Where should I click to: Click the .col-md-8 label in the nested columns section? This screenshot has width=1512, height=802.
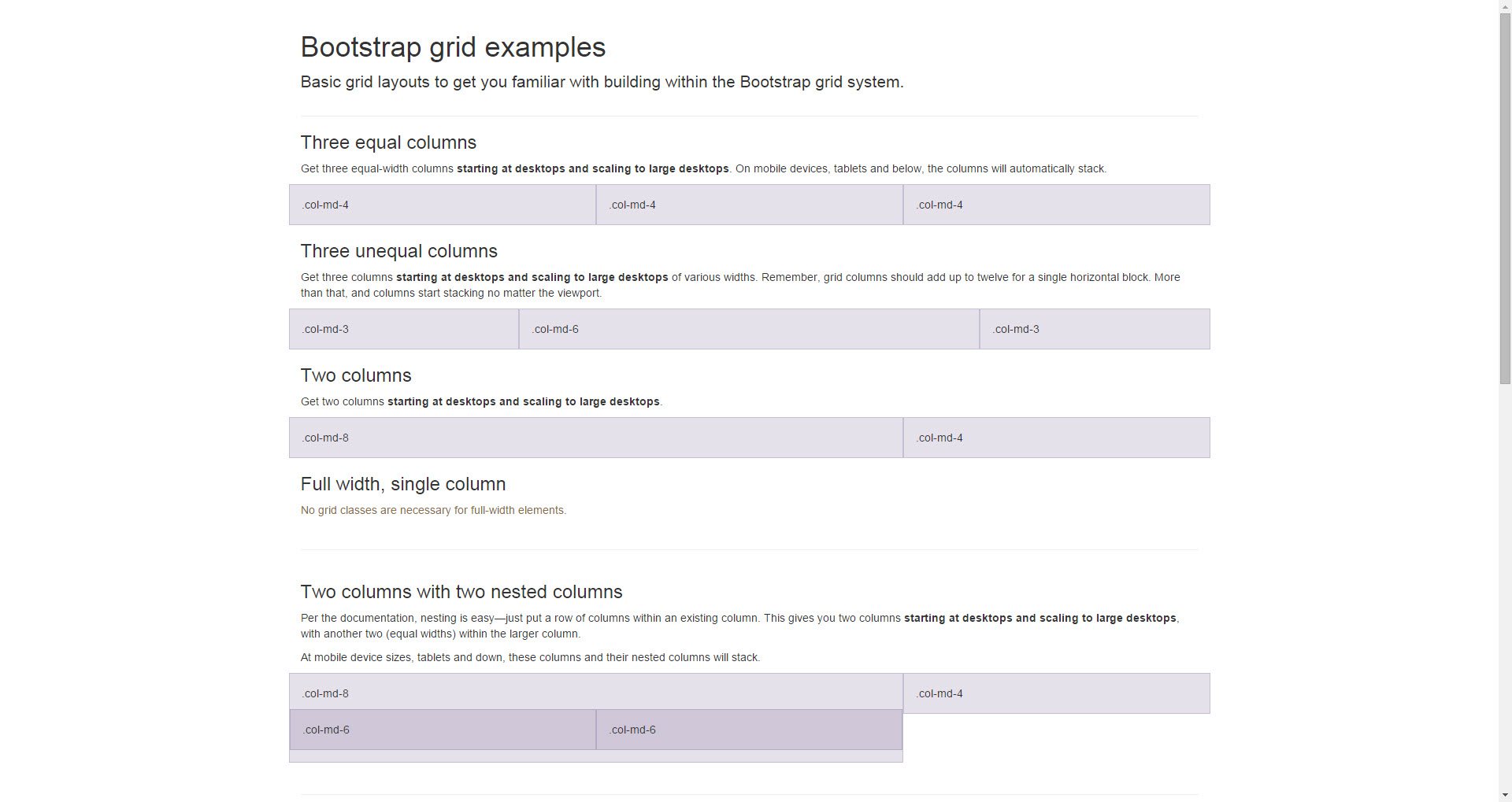[x=326, y=693]
